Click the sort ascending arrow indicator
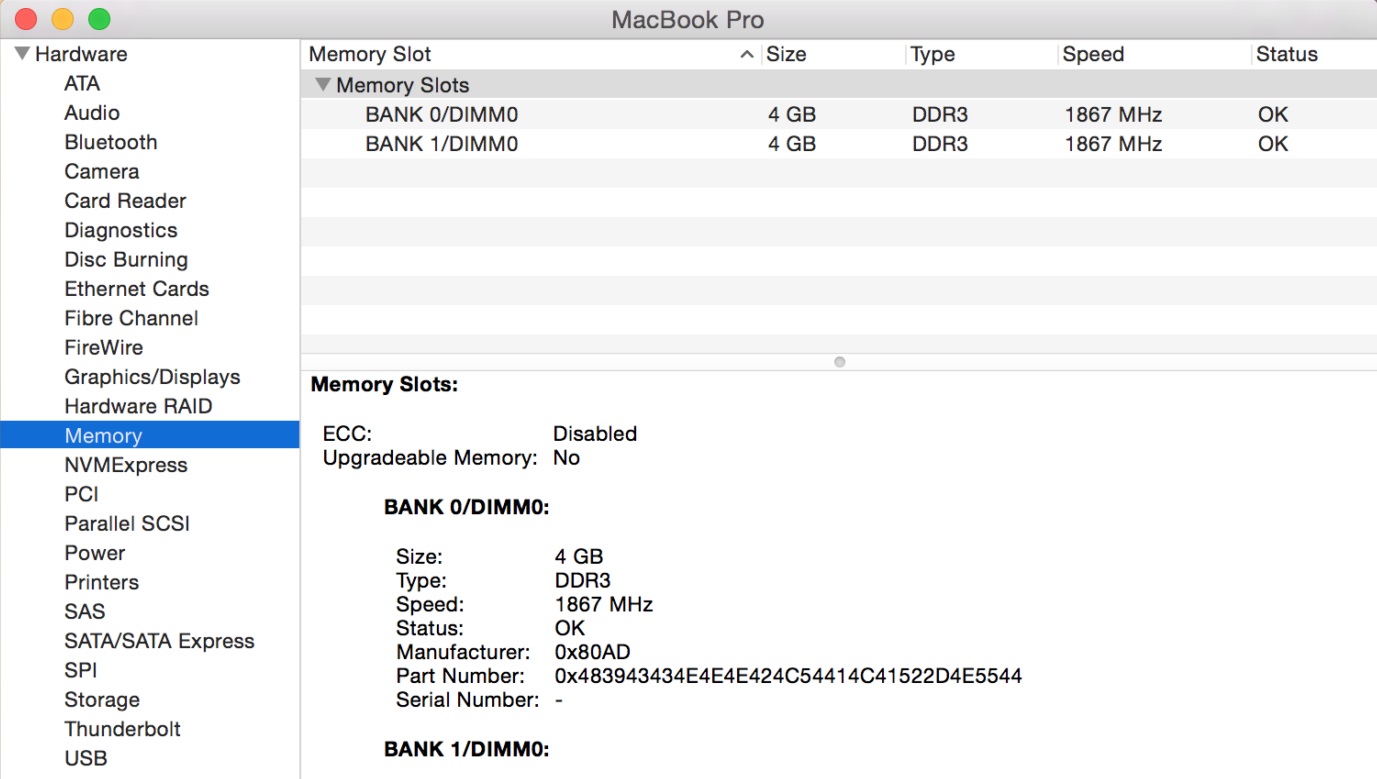1377x779 pixels. tap(746, 55)
